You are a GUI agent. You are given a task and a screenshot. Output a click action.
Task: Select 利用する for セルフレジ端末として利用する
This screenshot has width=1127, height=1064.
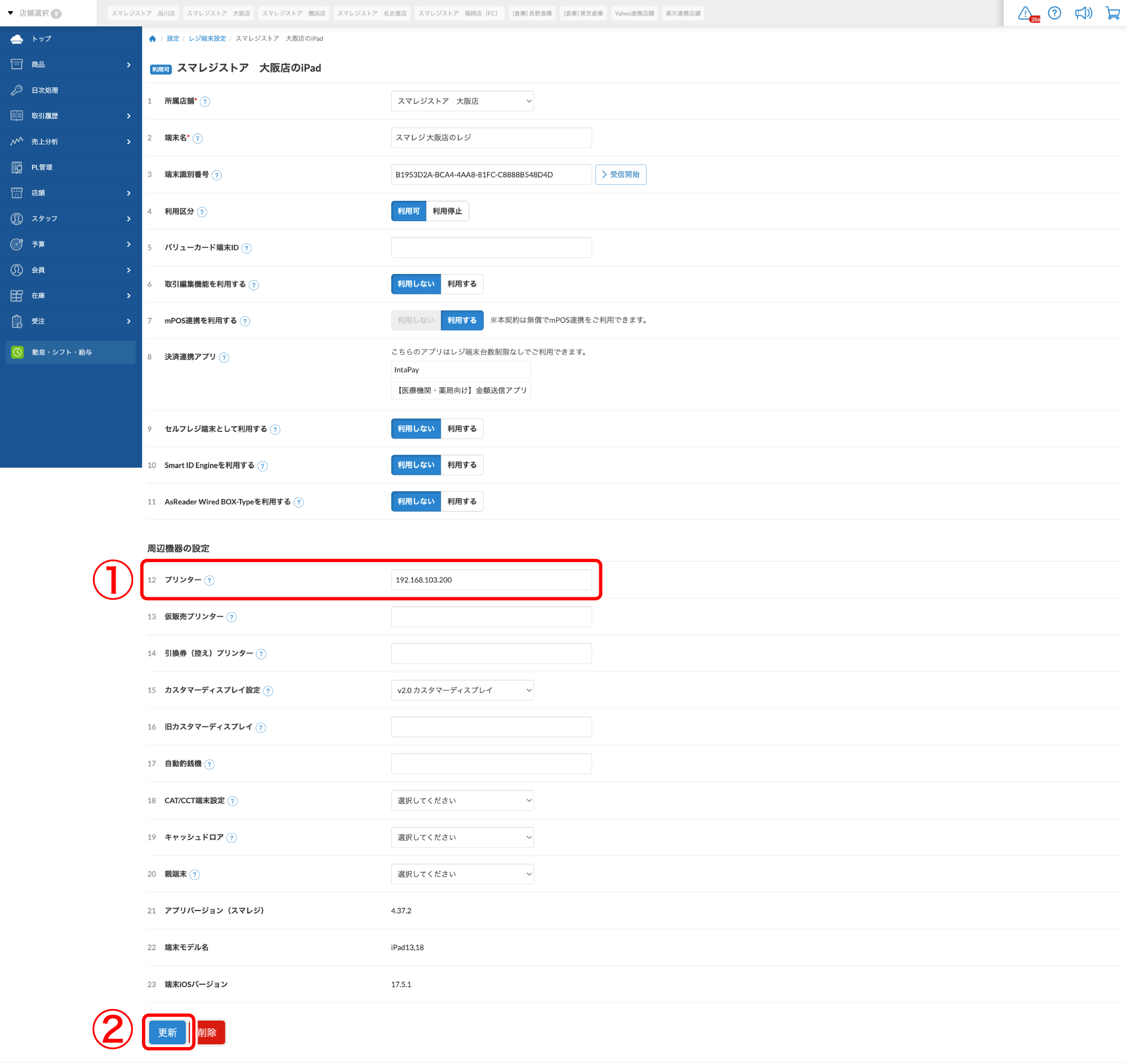[462, 429]
